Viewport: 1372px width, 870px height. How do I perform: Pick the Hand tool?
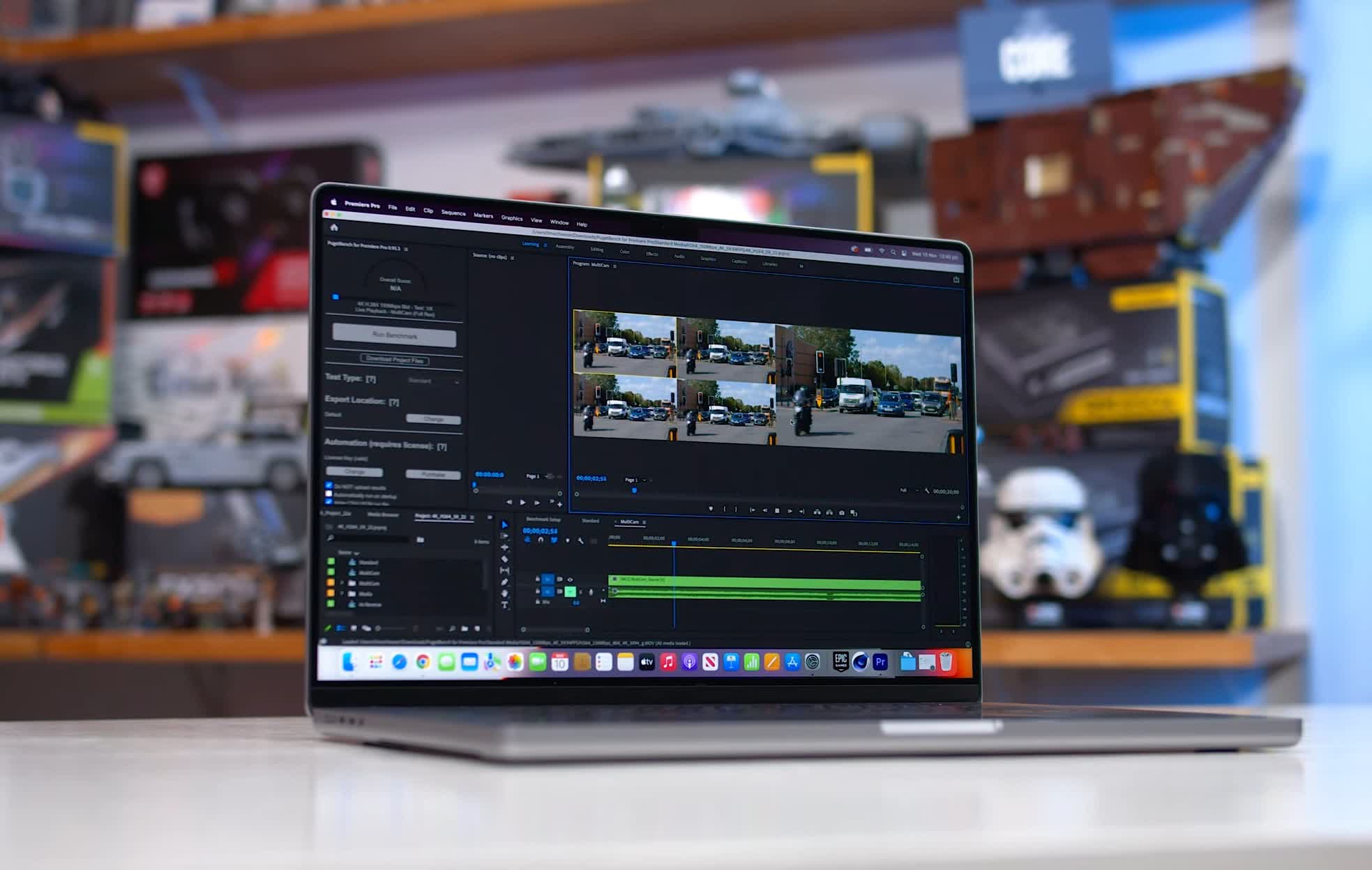[x=504, y=593]
